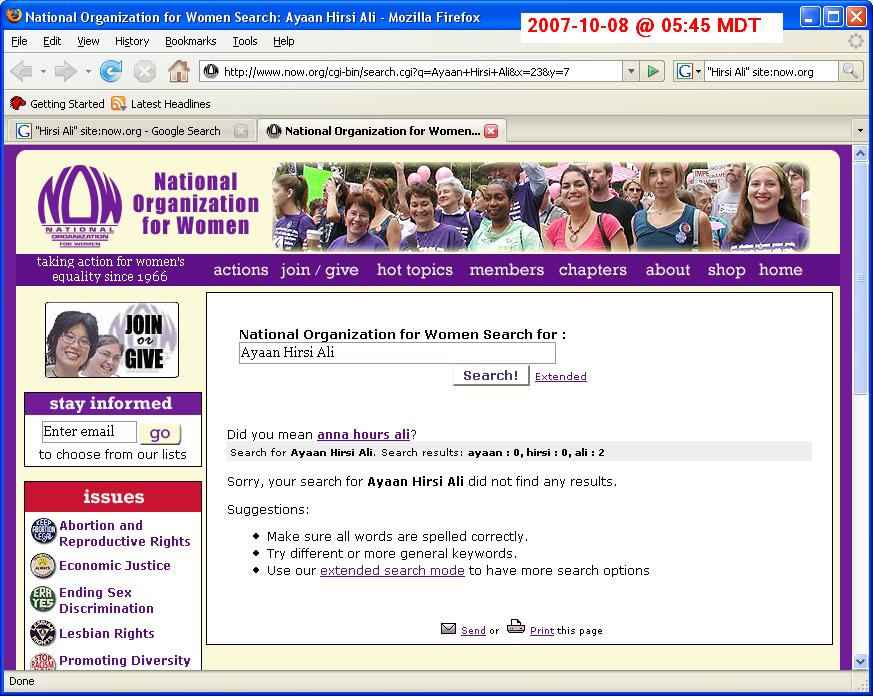Open the Getting Started bookmark
The height and width of the screenshot is (697, 873).
point(57,104)
